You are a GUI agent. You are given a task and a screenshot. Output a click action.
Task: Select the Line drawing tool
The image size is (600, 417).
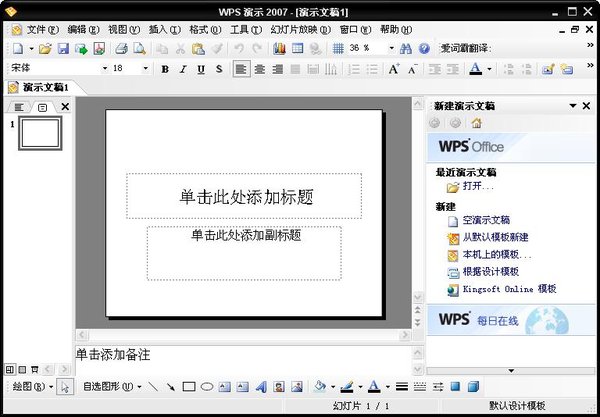153,387
